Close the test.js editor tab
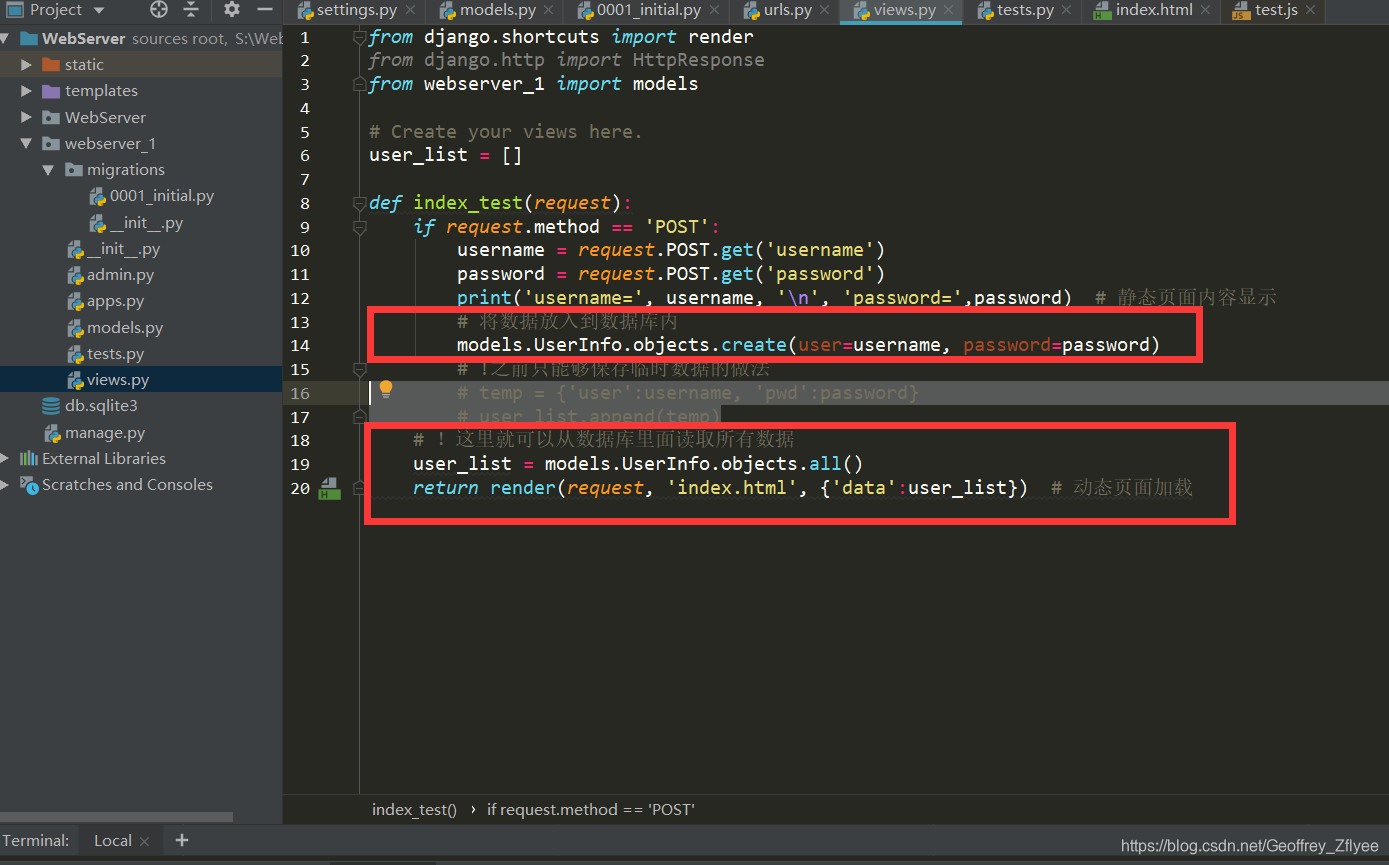This screenshot has height=865, width=1389. [x=1312, y=11]
